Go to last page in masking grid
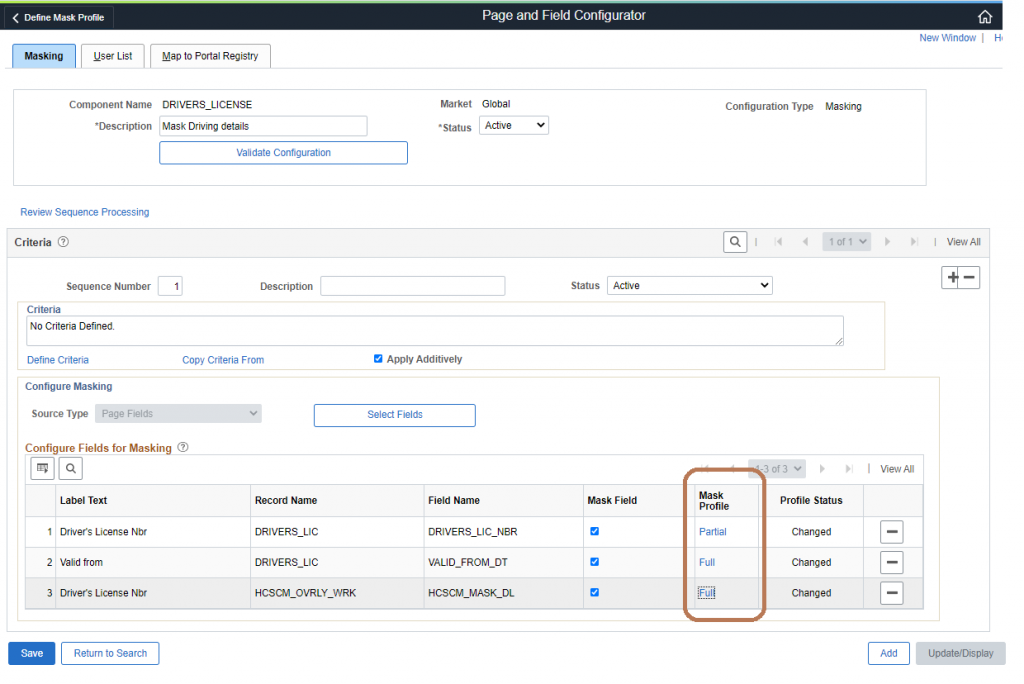The image size is (1024, 684). (849, 469)
